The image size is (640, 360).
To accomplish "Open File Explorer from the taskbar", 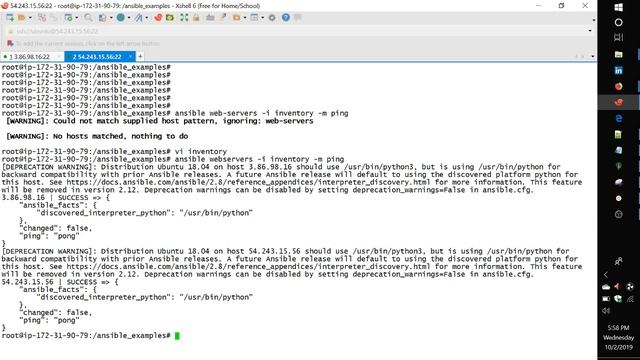I will [618, 54].
